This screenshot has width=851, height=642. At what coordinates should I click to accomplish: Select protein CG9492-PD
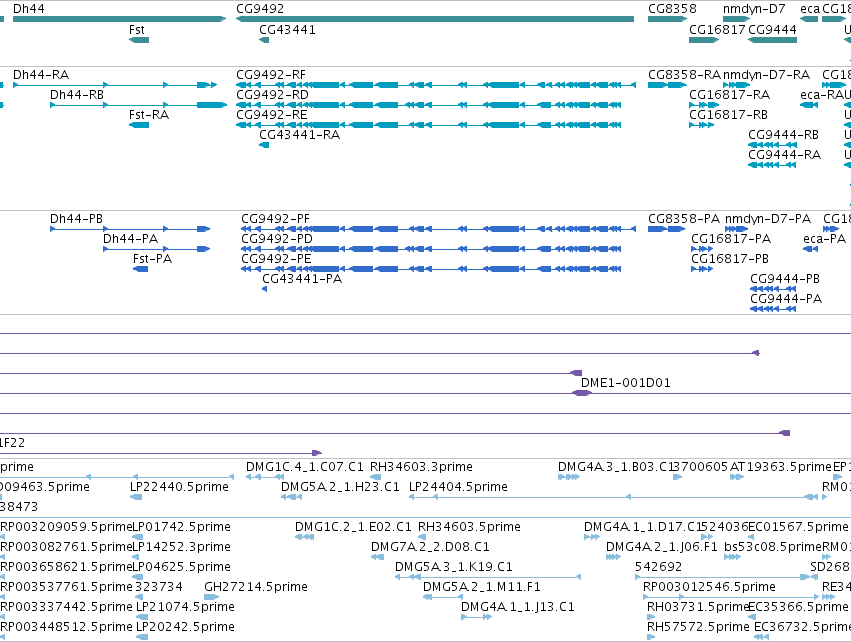(x=431, y=249)
